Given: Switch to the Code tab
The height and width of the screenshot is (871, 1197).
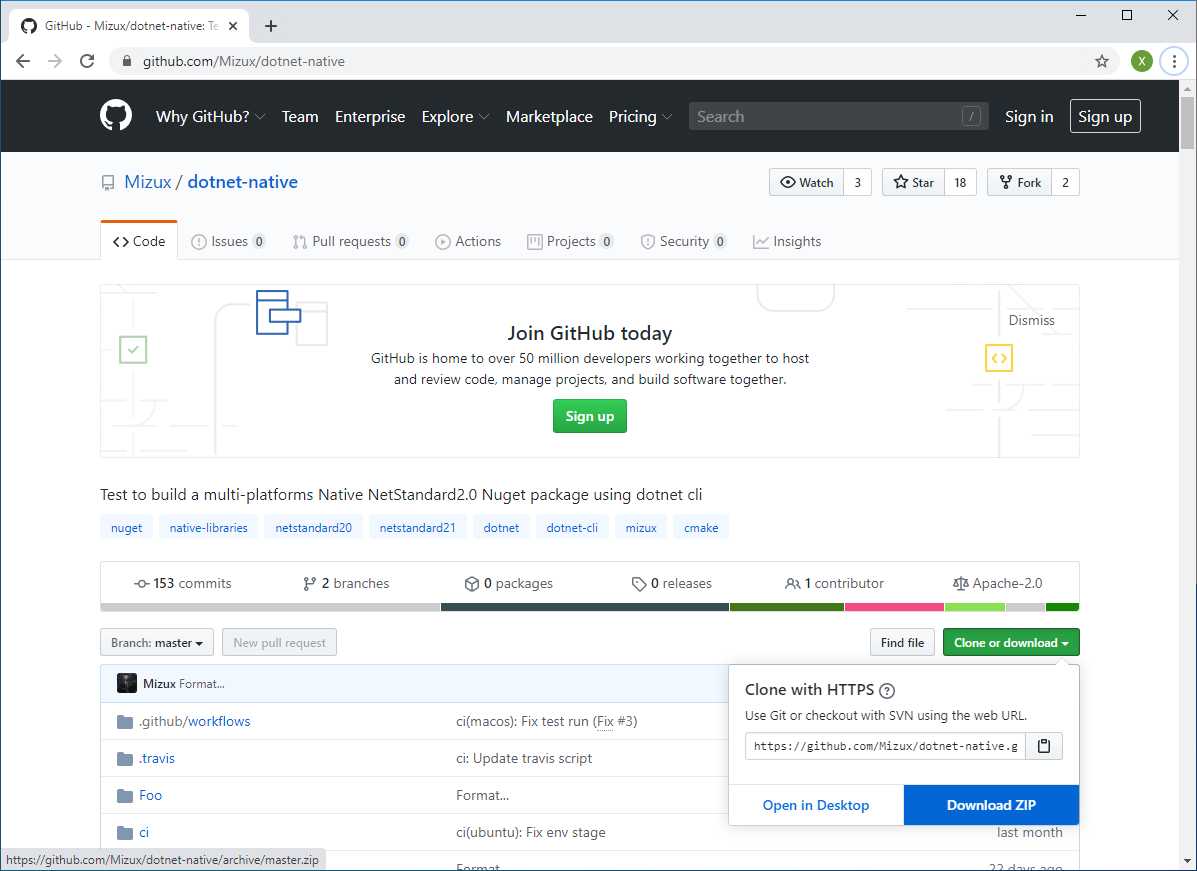Looking at the screenshot, I should click(139, 241).
